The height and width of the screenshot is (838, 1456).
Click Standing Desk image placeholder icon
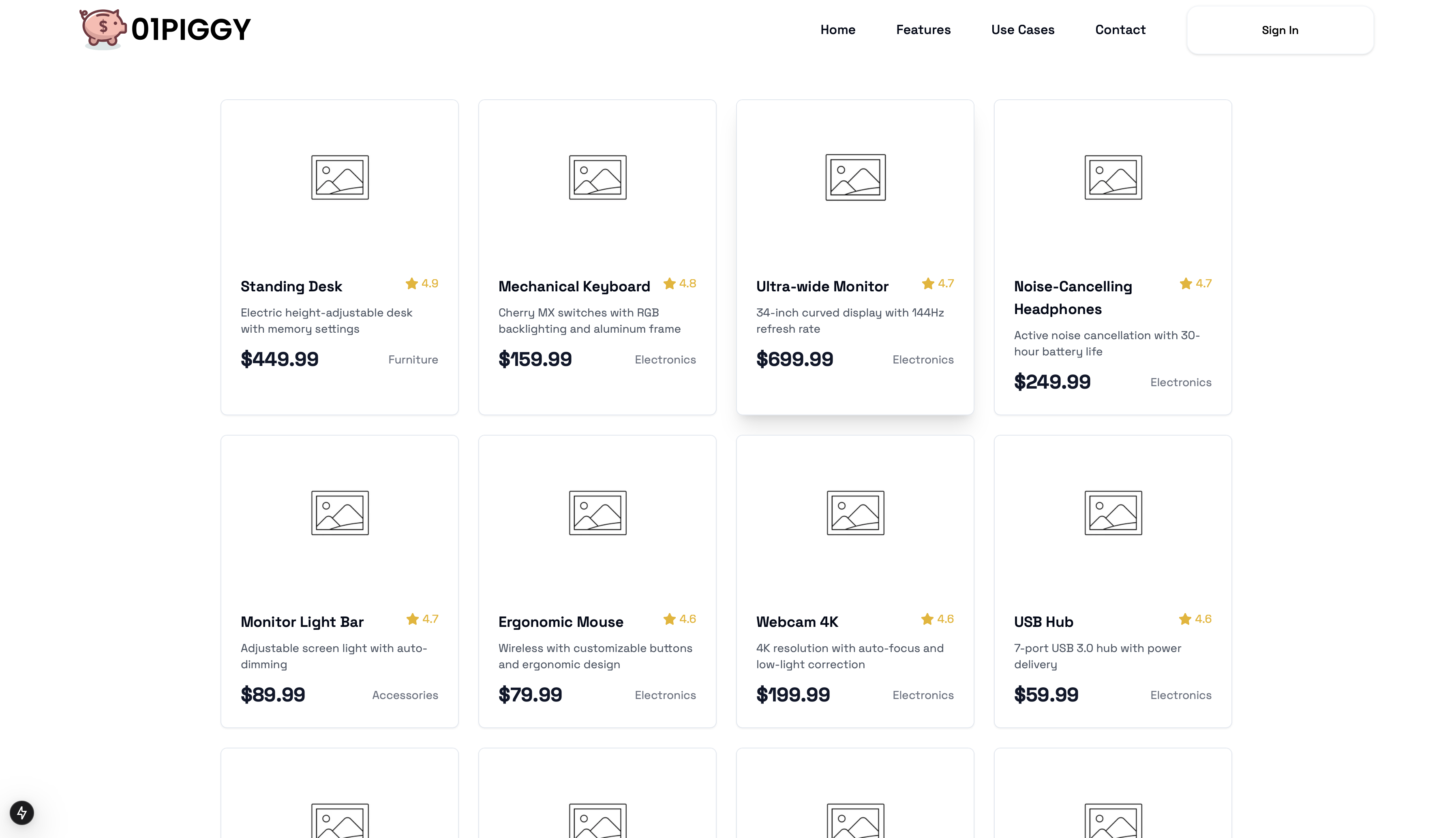[x=340, y=177]
